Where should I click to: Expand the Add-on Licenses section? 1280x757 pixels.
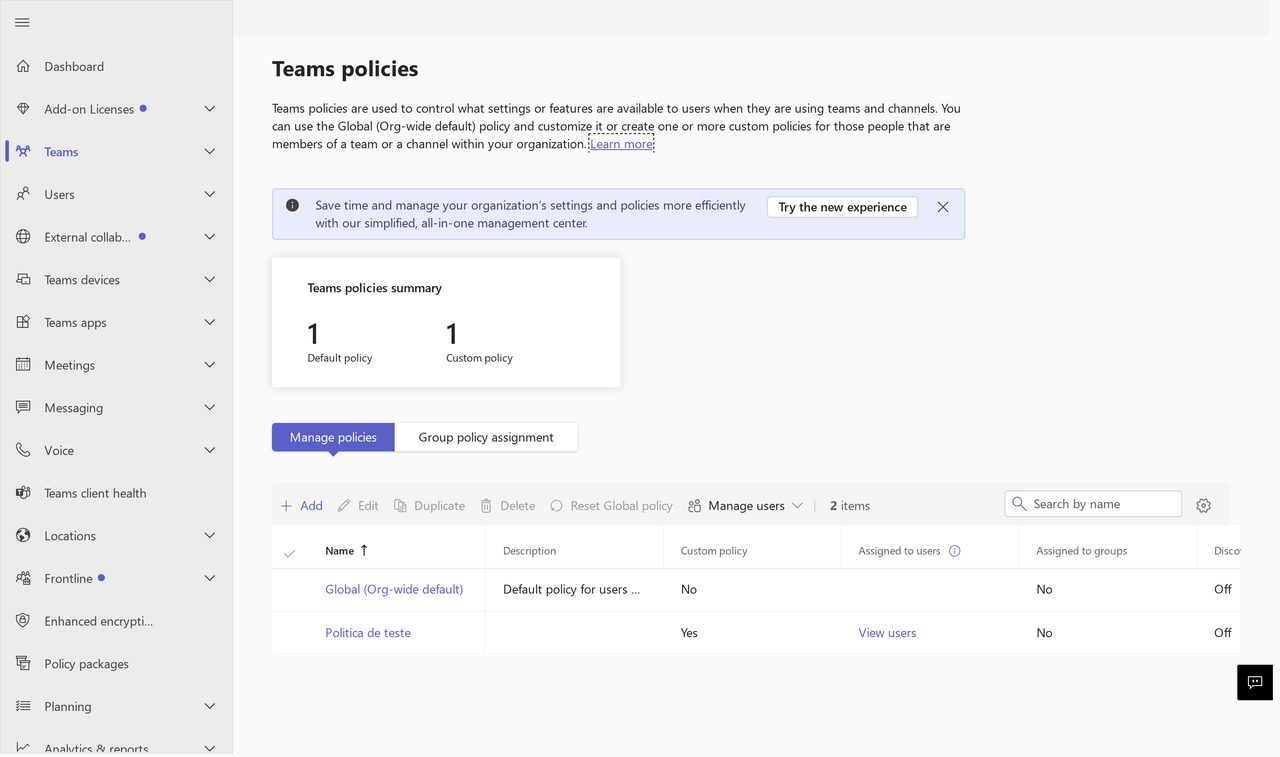coord(210,109)
